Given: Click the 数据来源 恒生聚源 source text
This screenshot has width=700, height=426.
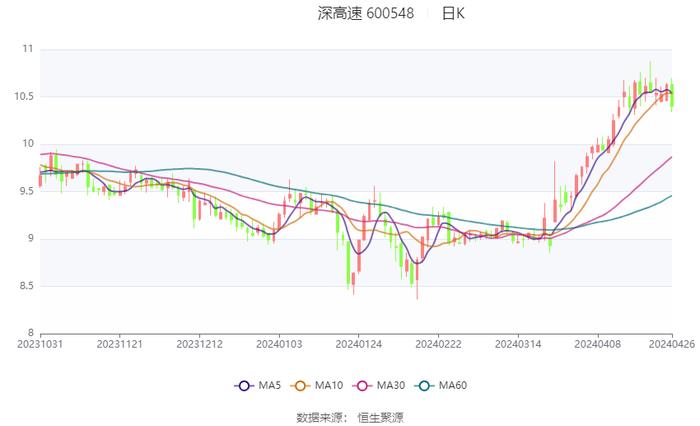Looking at the screenshot, I should point(350,418).
